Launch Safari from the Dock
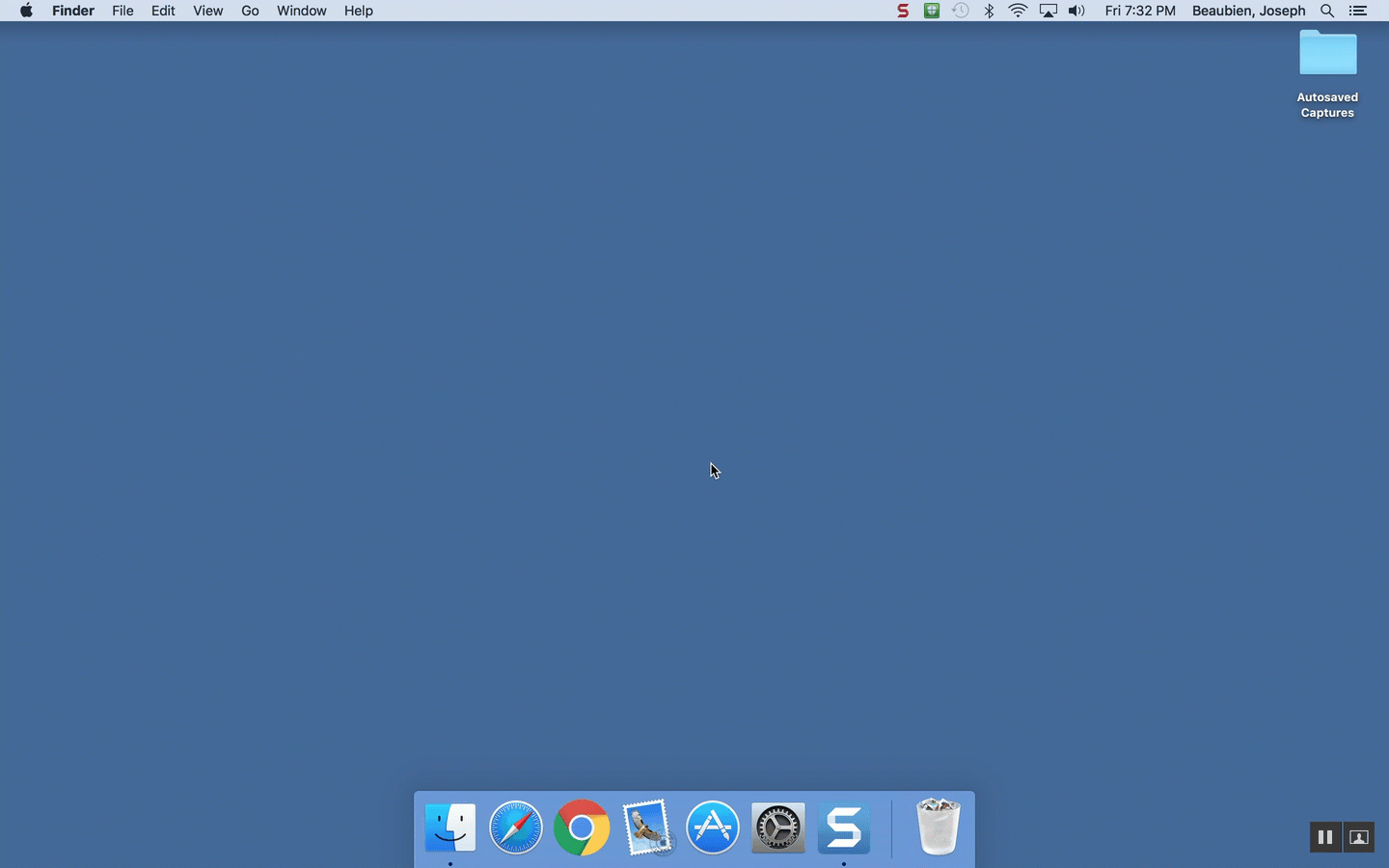The width and height of the screenshot is (1389, 868). click(x=516, y=827)
